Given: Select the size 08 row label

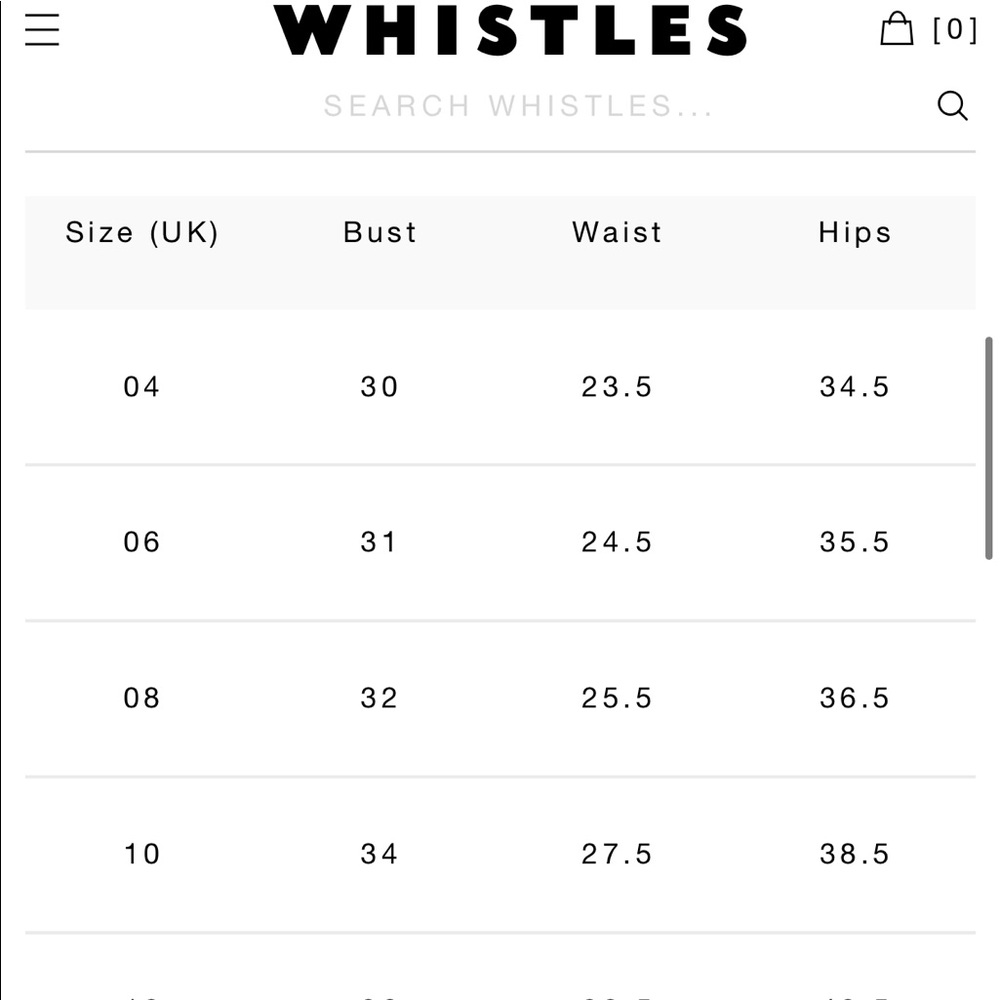Looking at the screenshot, I should 142,698.
